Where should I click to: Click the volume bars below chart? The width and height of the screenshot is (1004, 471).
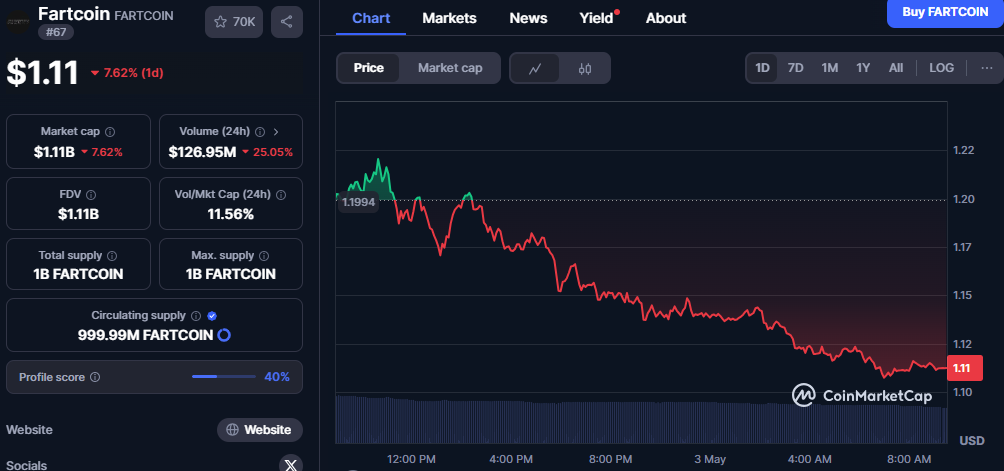pos(641,420)
